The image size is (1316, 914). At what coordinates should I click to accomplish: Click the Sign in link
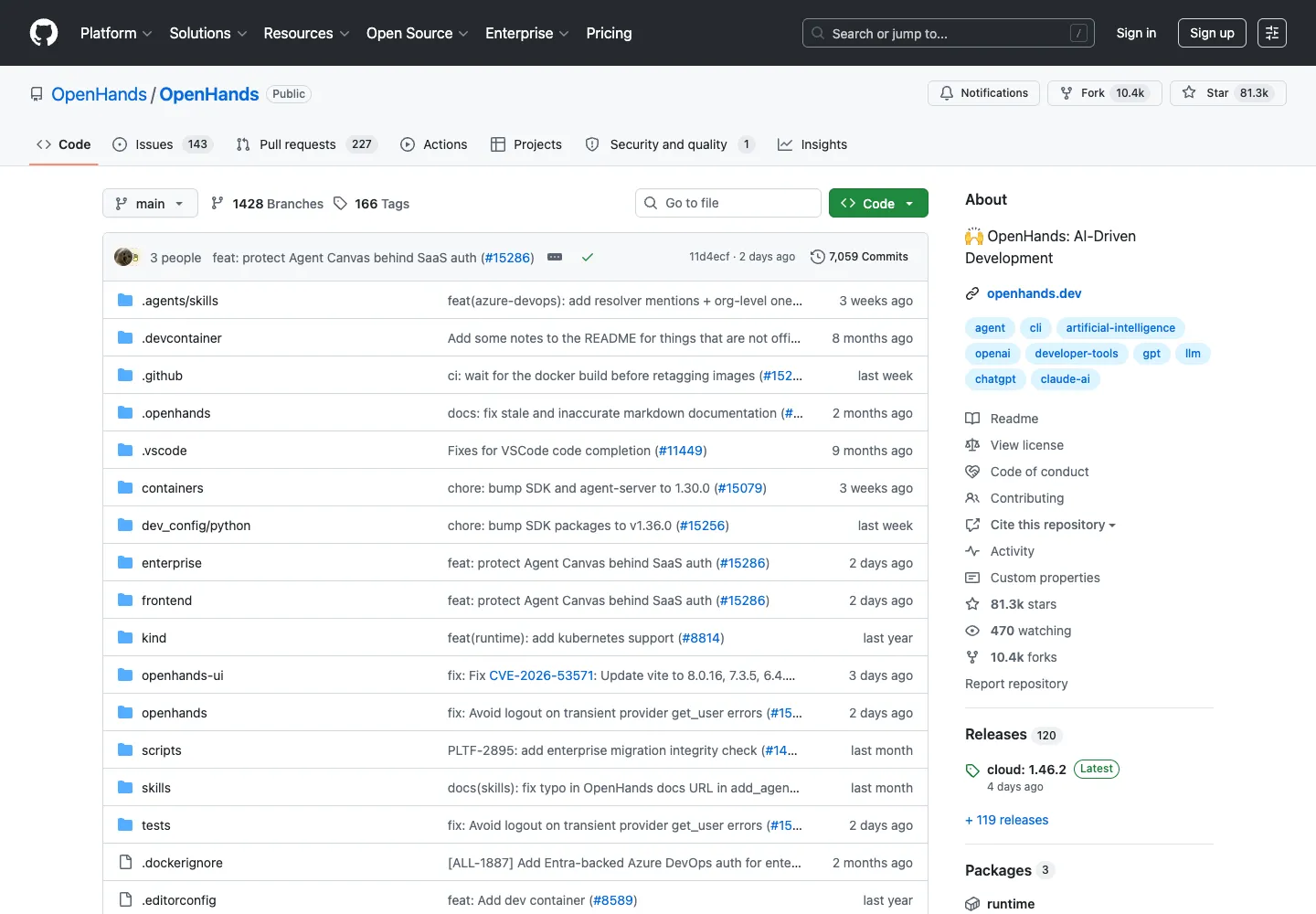1136,33
